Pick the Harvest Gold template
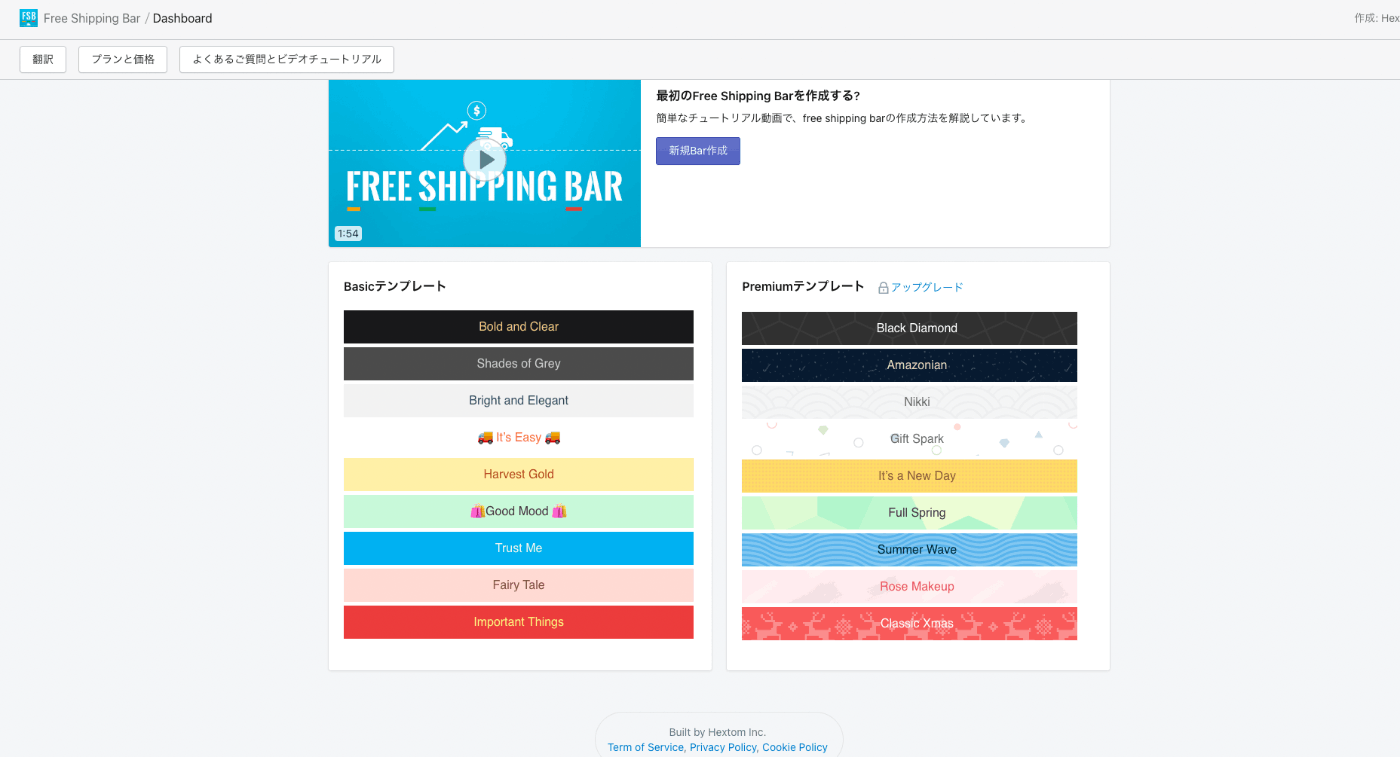 [519, 475]
